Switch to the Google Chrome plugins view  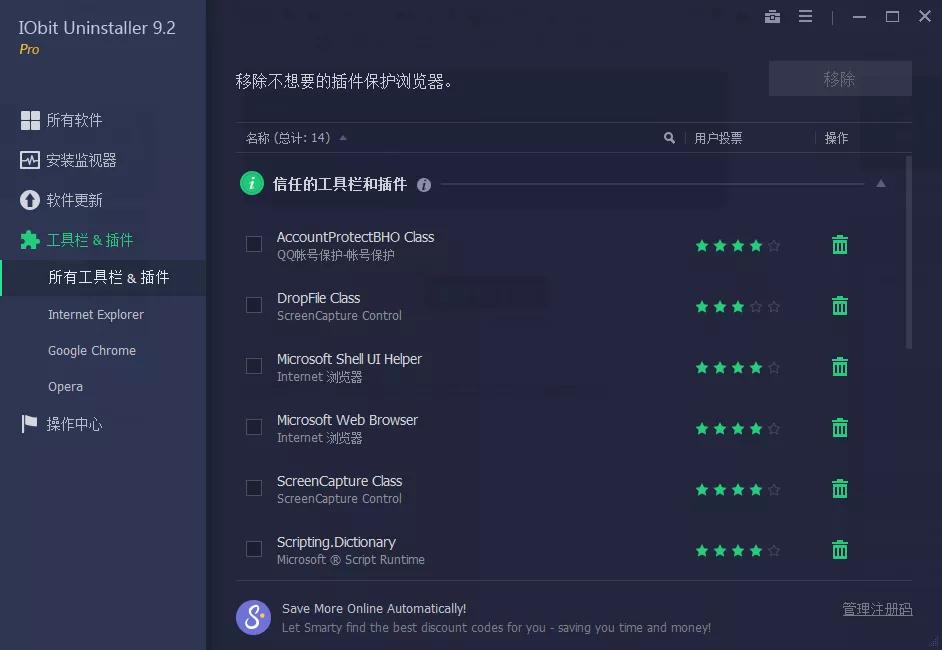coord(92,350)
